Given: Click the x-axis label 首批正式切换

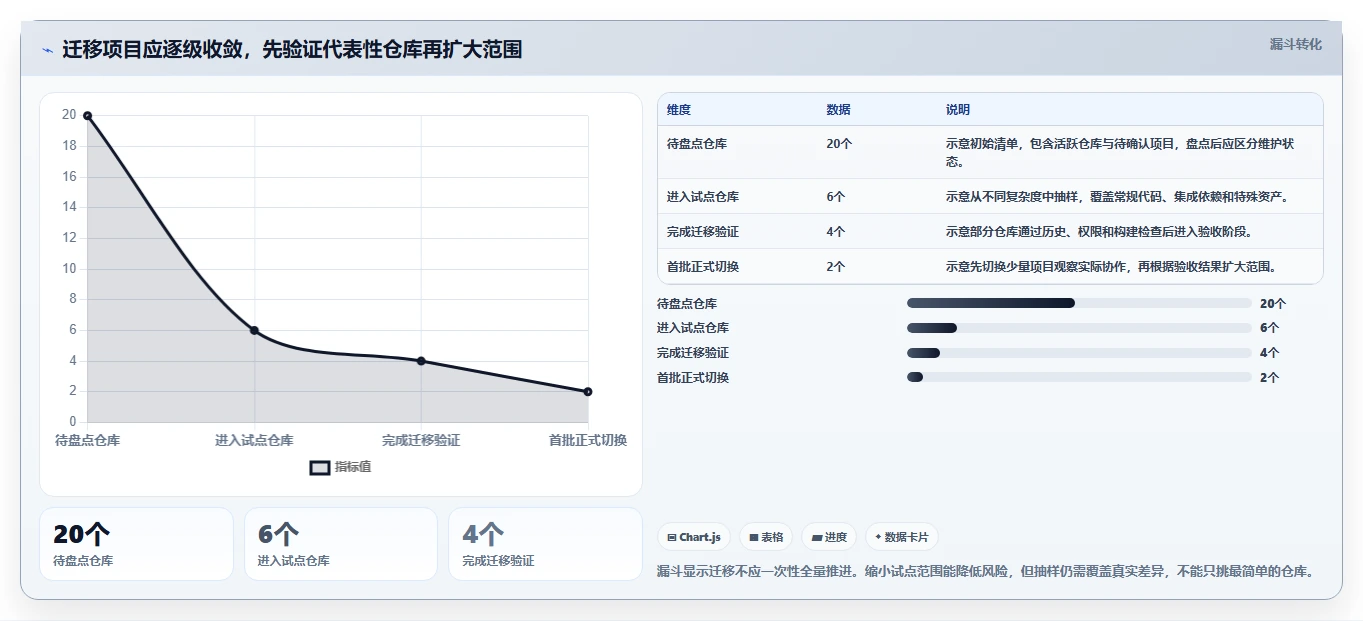Looking at the screenshot, I should tap(588, 440).
